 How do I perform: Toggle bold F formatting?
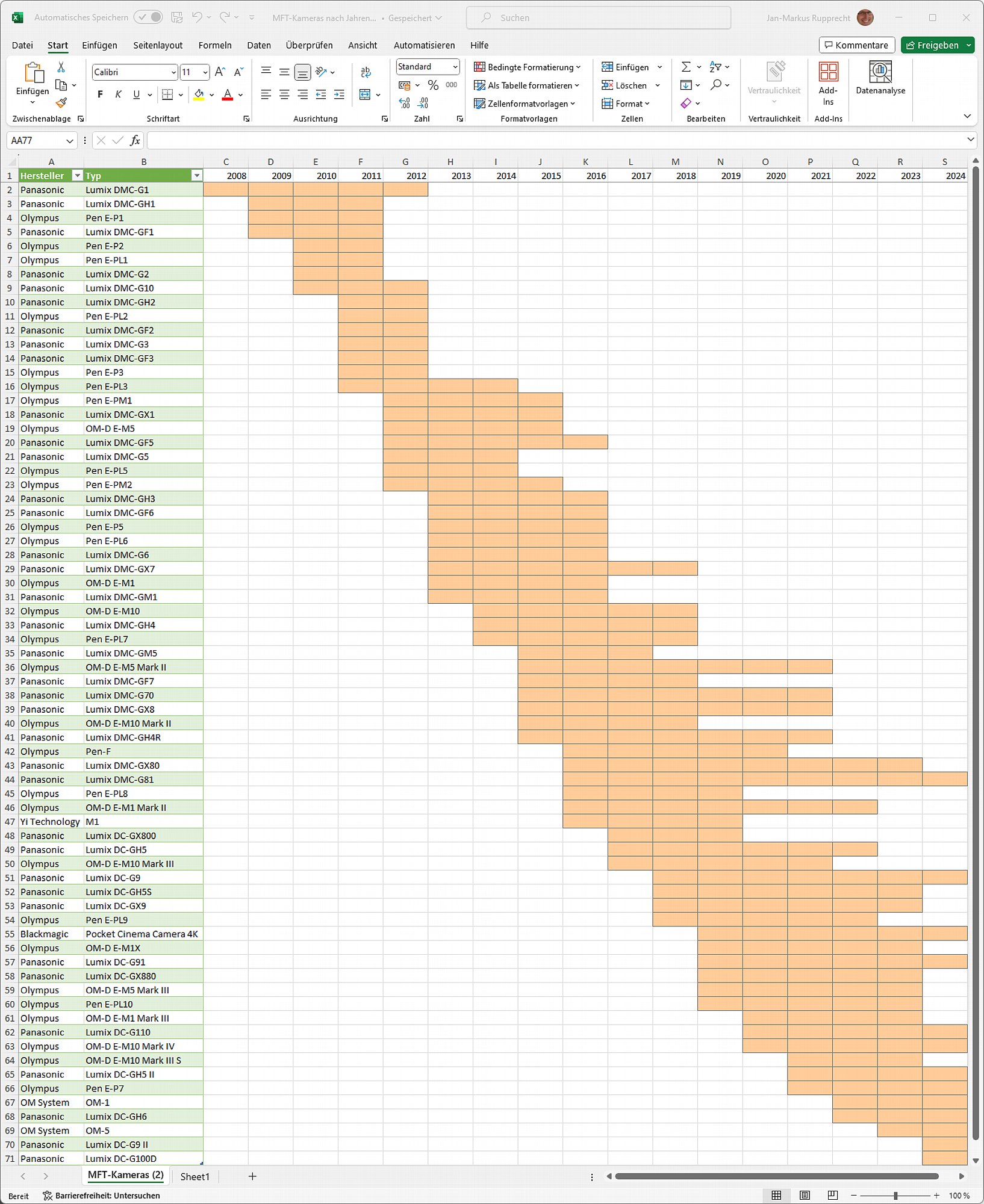click(100, 95)
